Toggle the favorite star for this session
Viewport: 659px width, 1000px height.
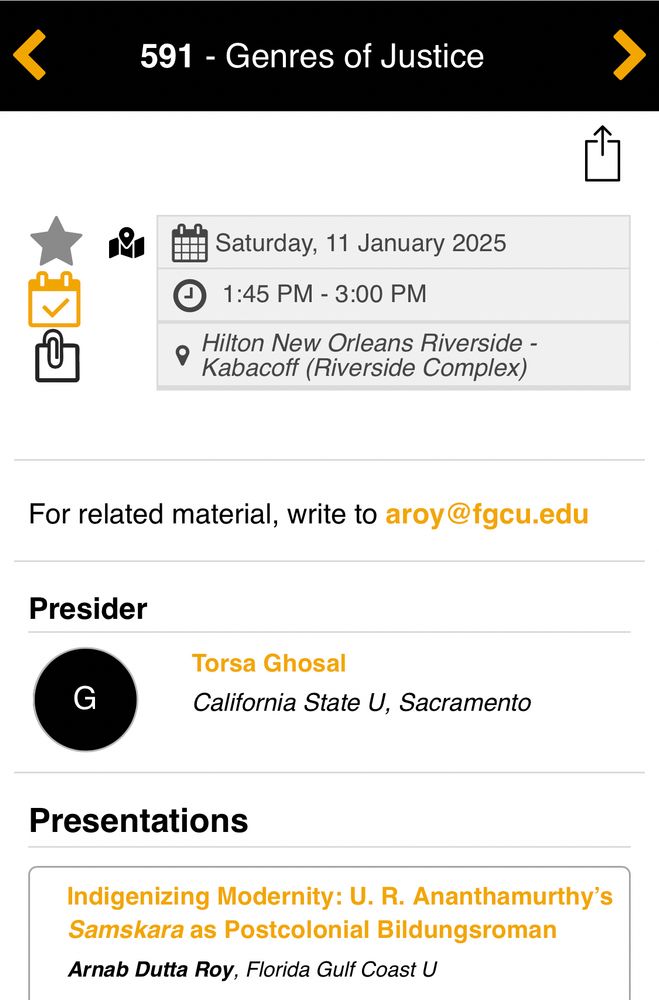point(56,242)
